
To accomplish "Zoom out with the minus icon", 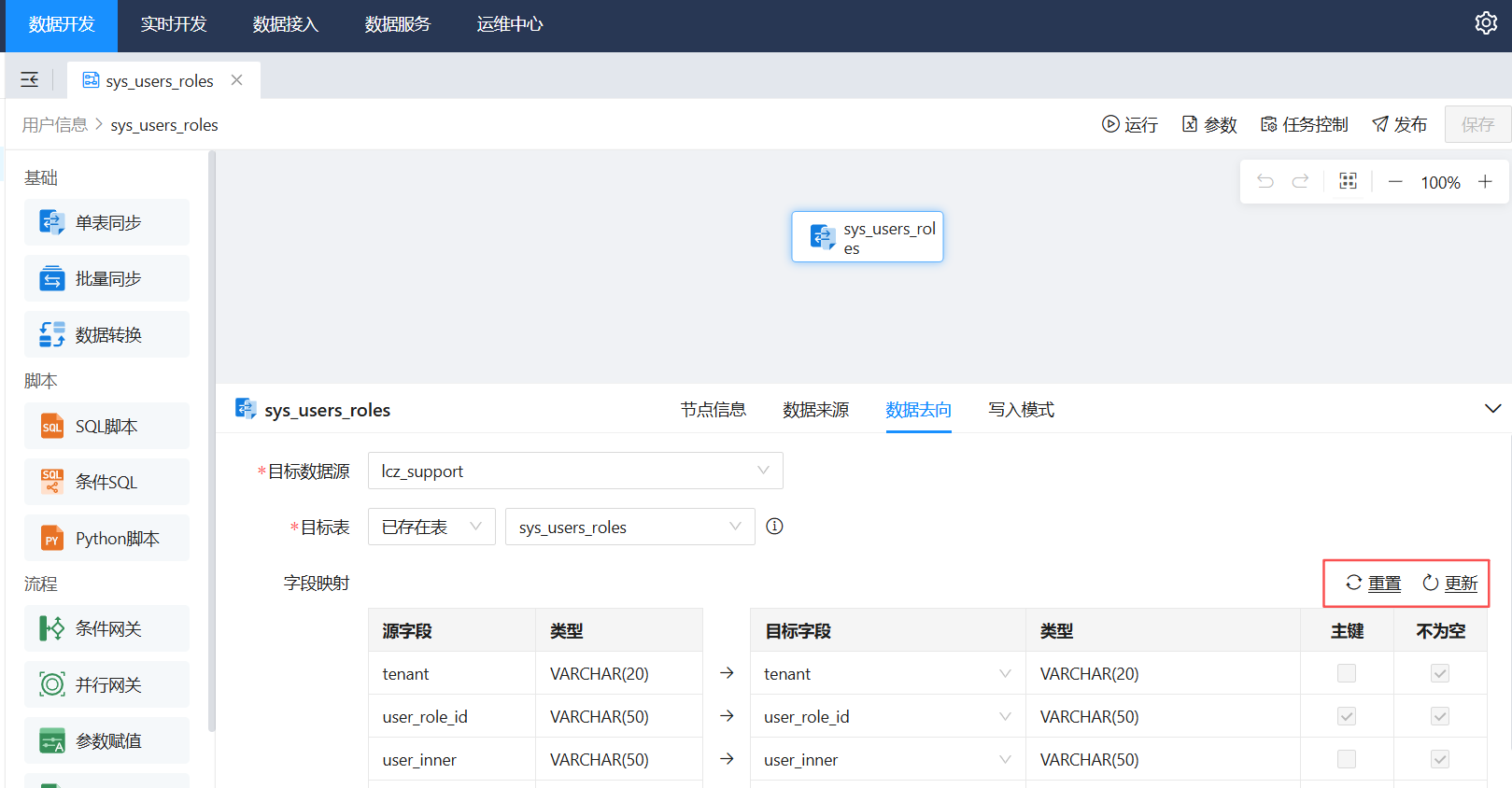I will coord(1395,182).
